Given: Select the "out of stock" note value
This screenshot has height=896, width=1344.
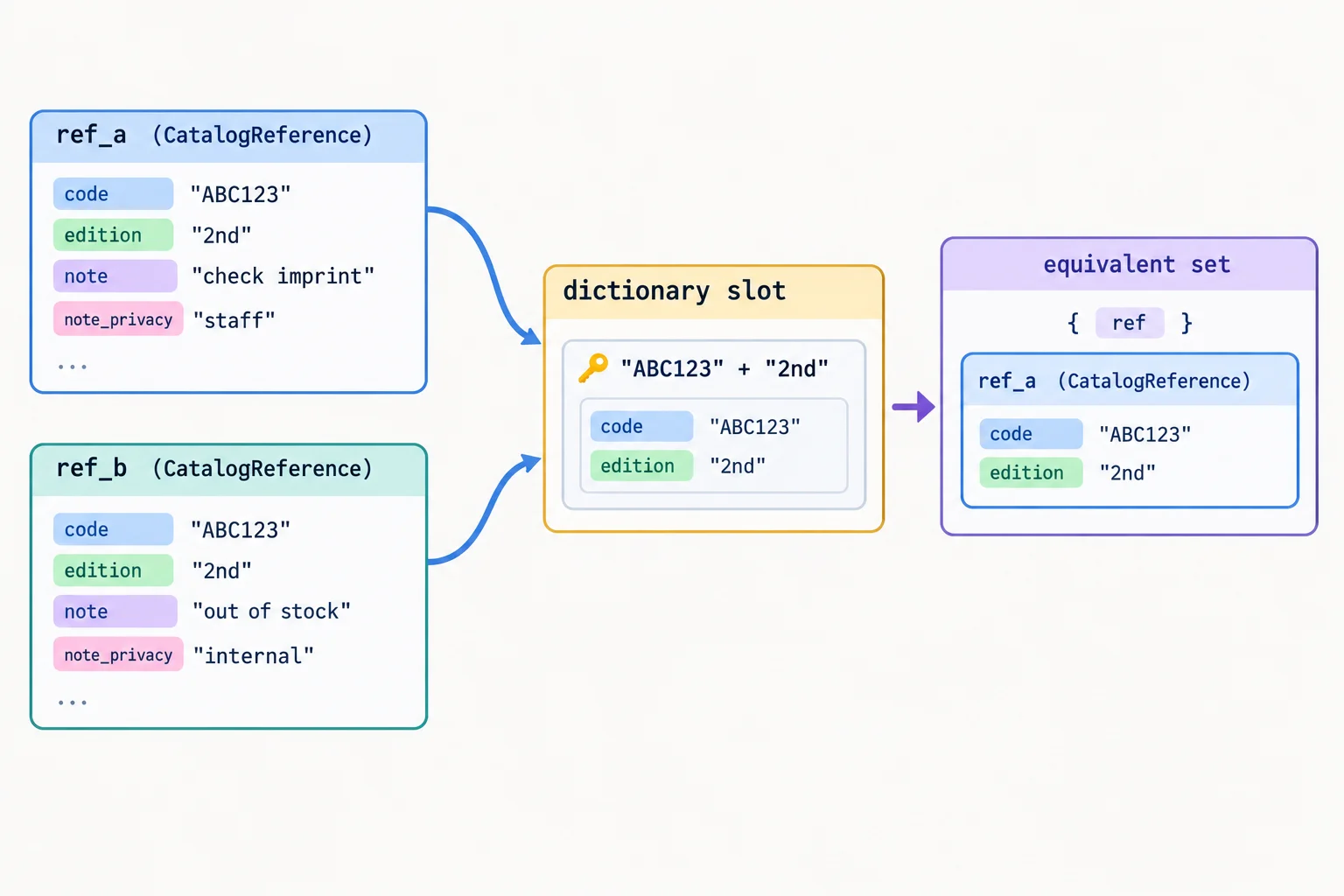Looking at the screenshot, I should coord(271,611).
